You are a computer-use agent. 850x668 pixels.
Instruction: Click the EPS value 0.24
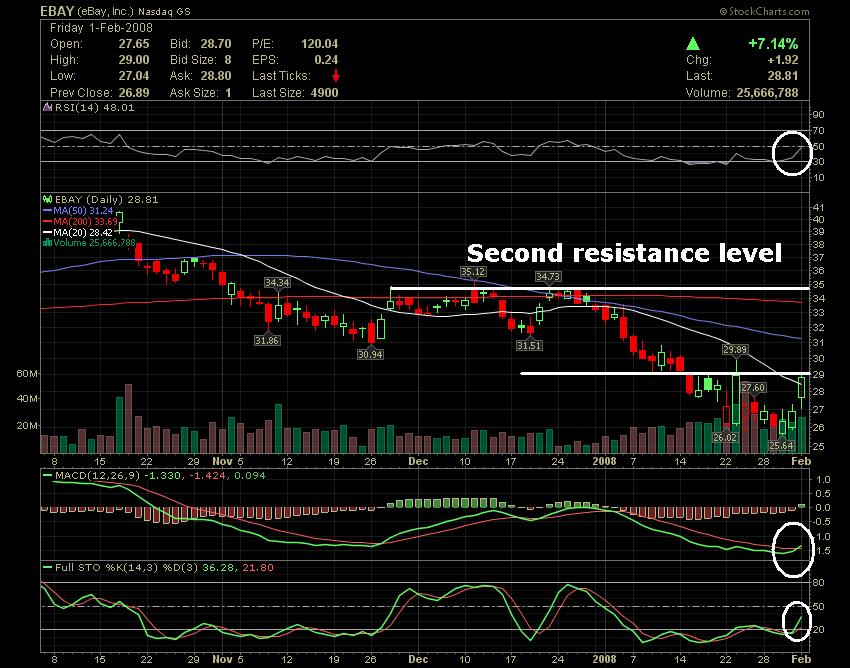point(326,60)
